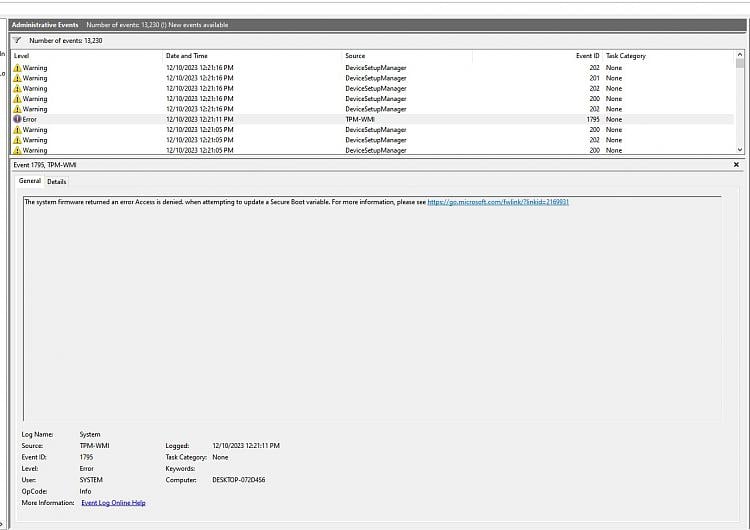This screenshot has width=750, height=530.
Task: Click warning icon of 12:21:16 event 200 row
Action: point(17,99)
